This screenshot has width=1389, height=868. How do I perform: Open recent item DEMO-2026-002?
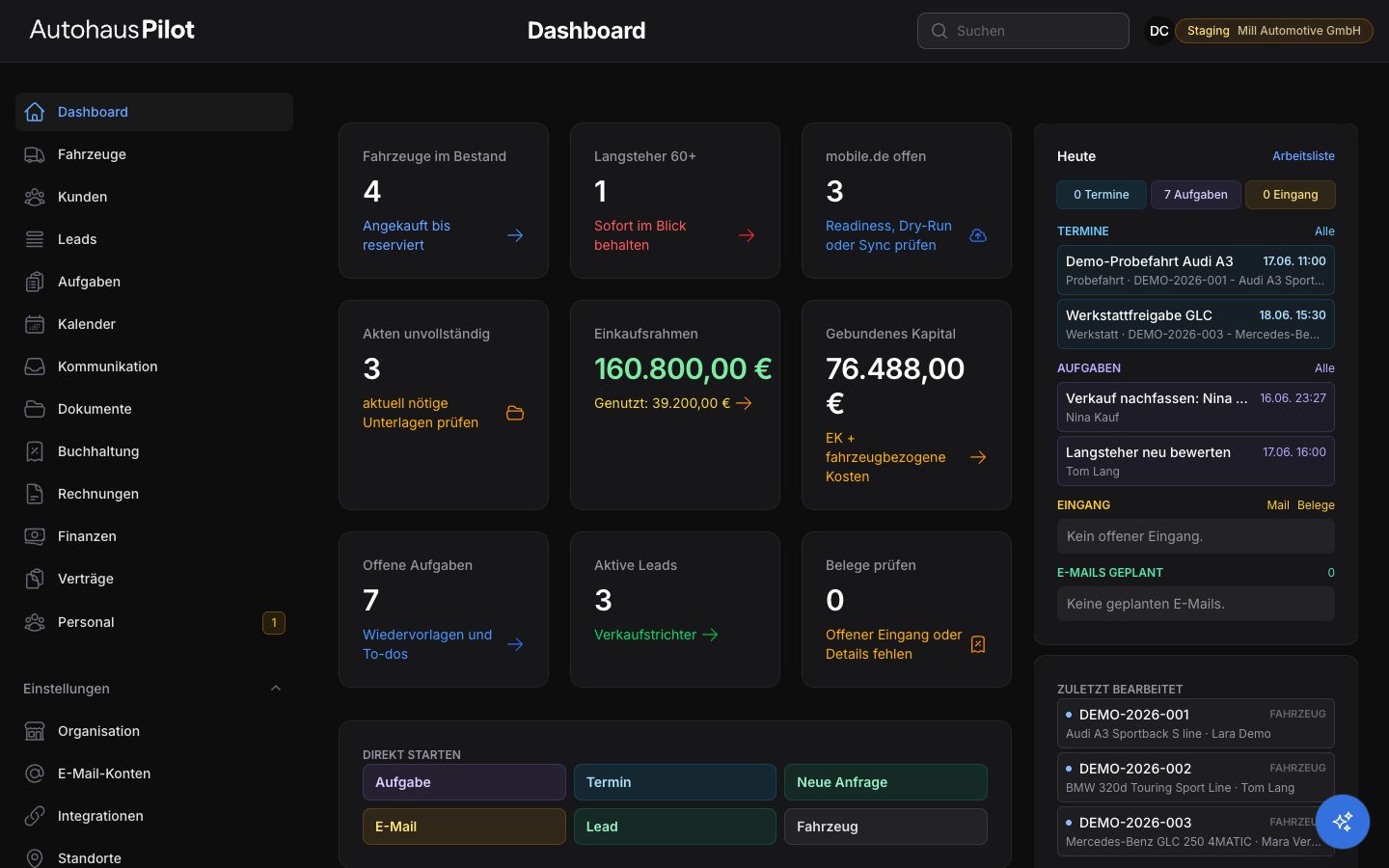coord(1196,777)
